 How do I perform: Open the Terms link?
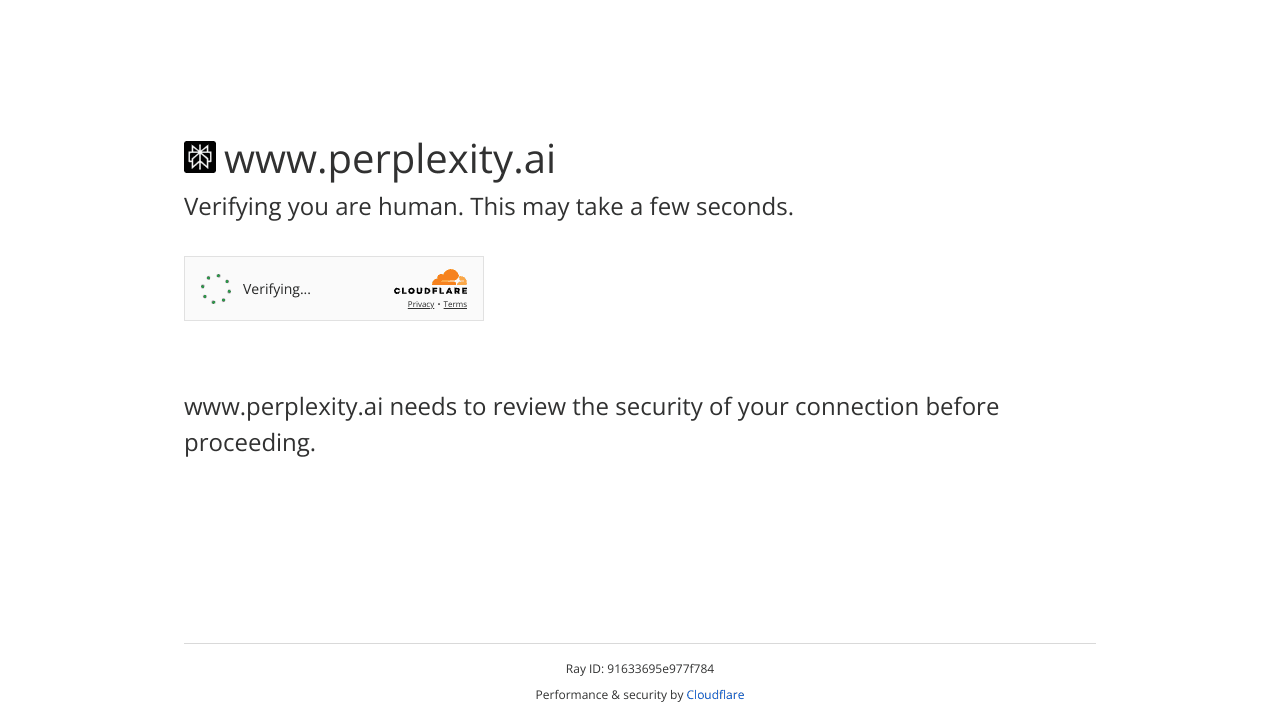(455, 303)
